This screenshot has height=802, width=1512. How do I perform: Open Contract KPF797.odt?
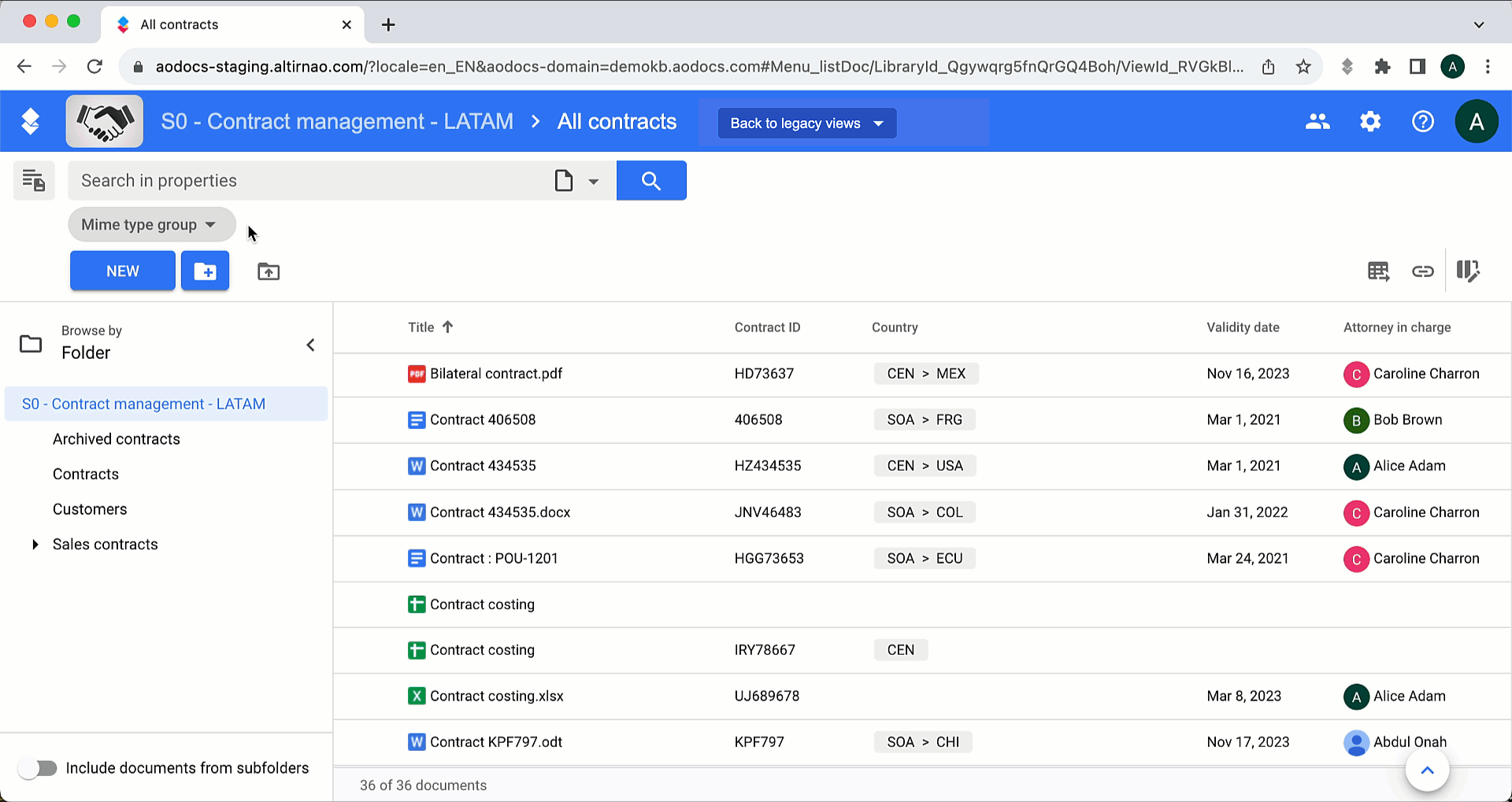tap(496, 742)
